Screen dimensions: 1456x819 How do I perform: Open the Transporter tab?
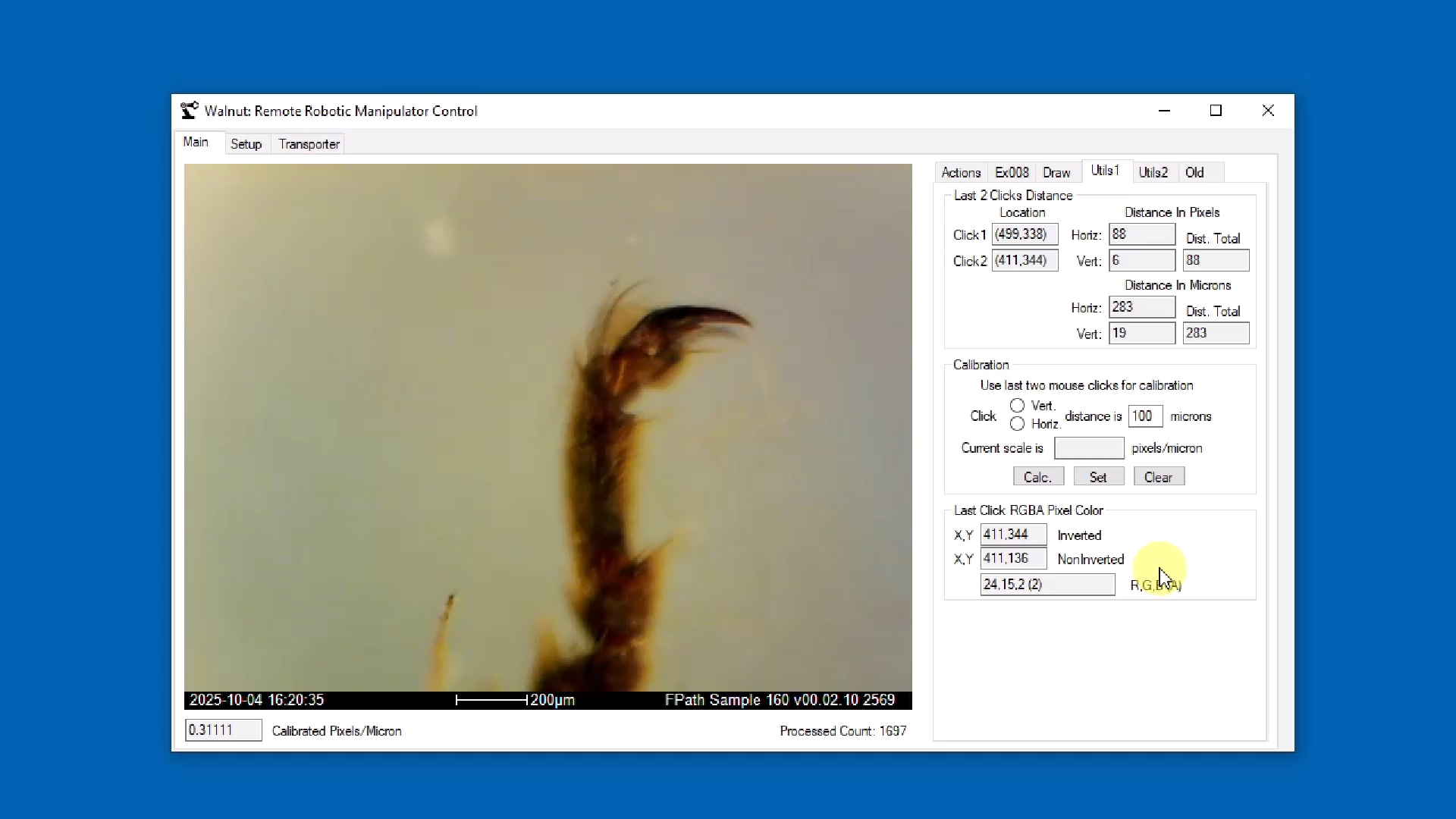pos(309,144)
